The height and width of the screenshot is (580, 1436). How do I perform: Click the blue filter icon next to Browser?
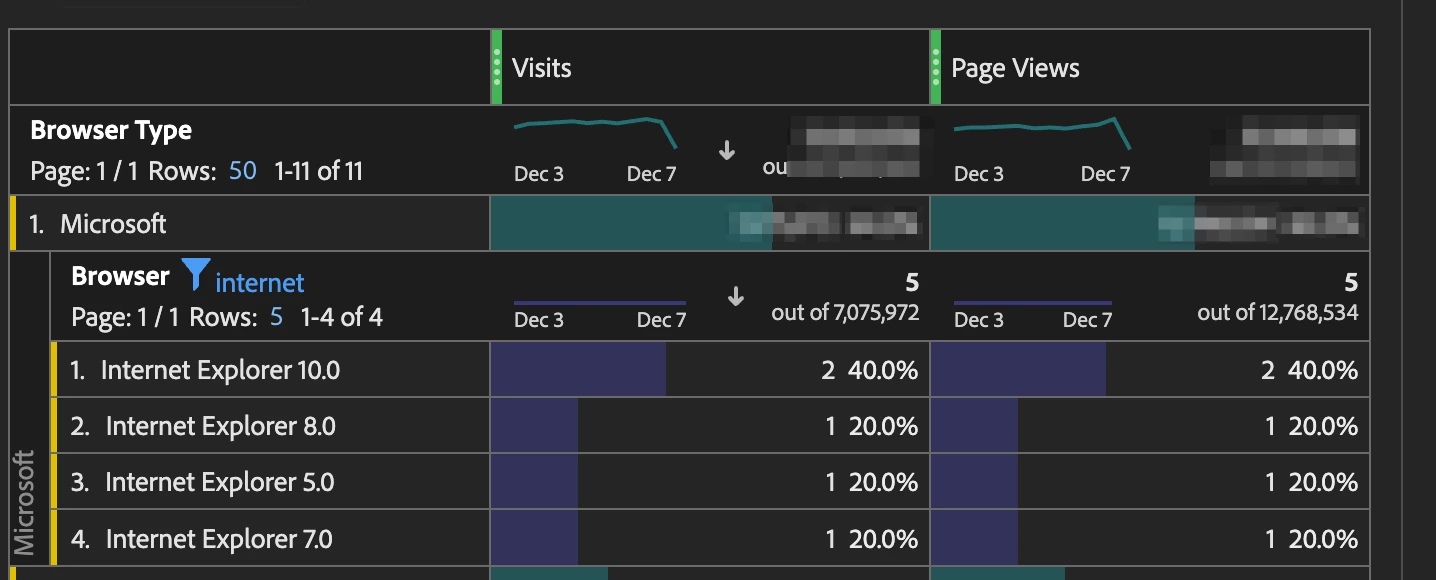(196, 274)
